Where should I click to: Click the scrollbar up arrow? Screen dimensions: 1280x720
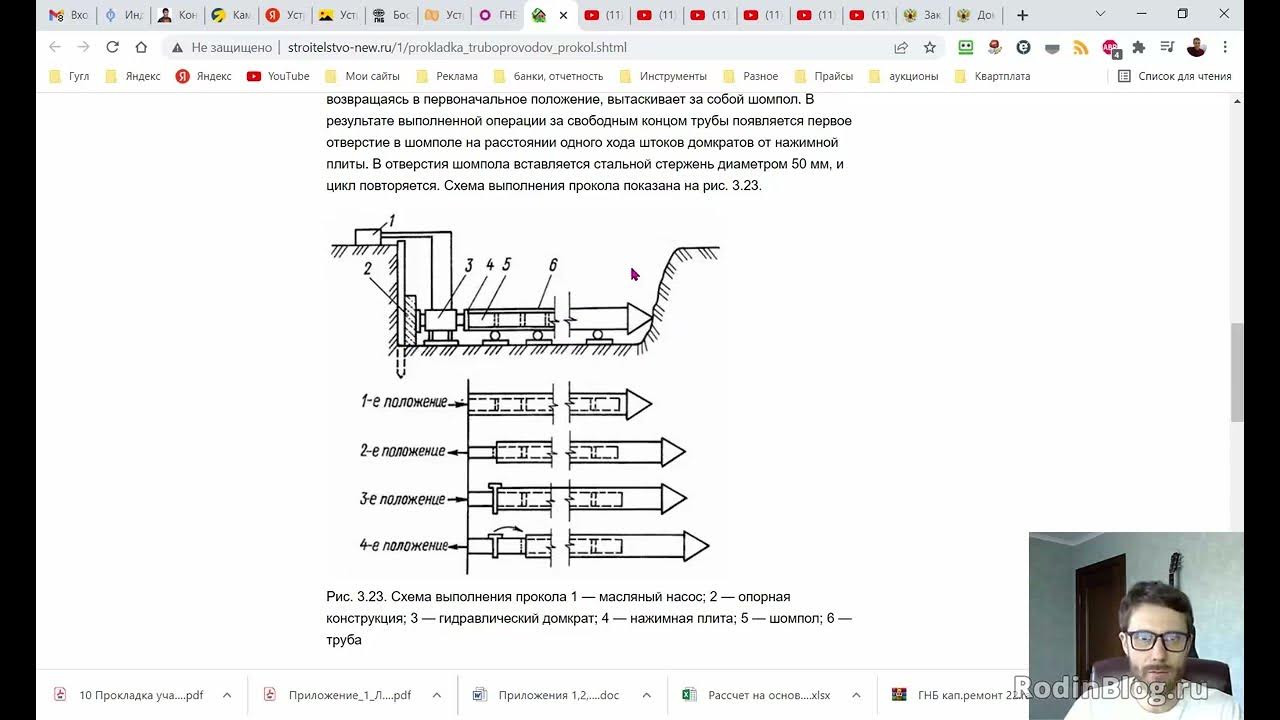[x=1237, y=101]
